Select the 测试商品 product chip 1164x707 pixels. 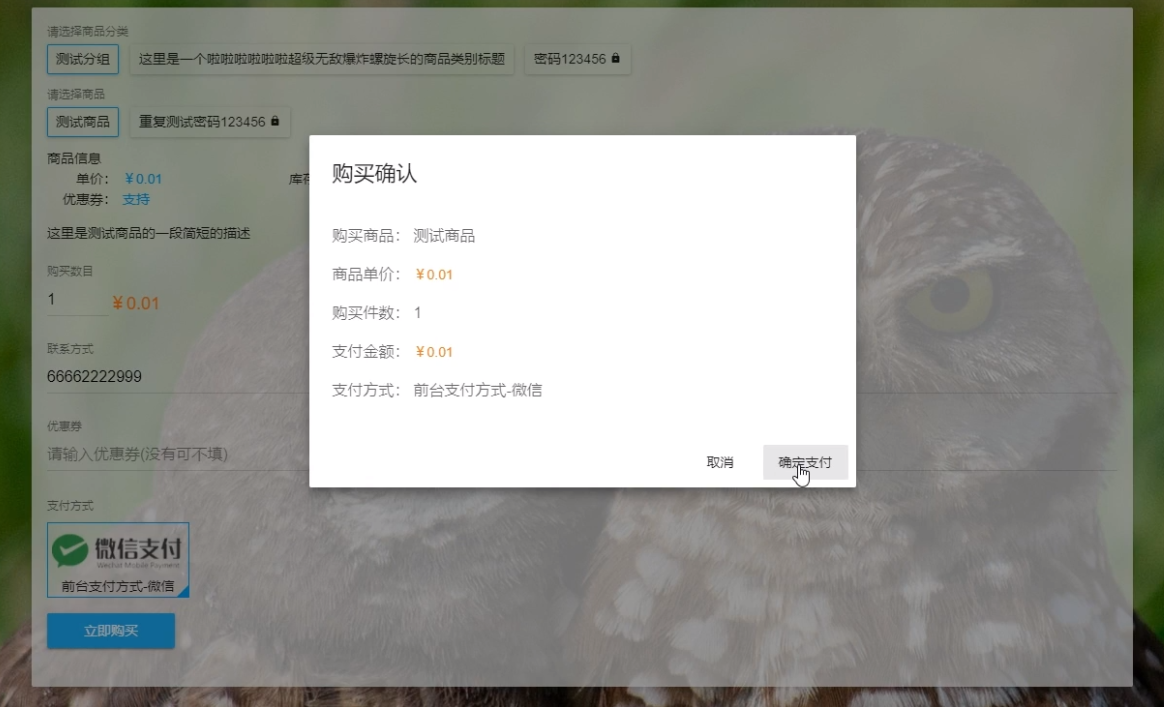pos(83,122)
